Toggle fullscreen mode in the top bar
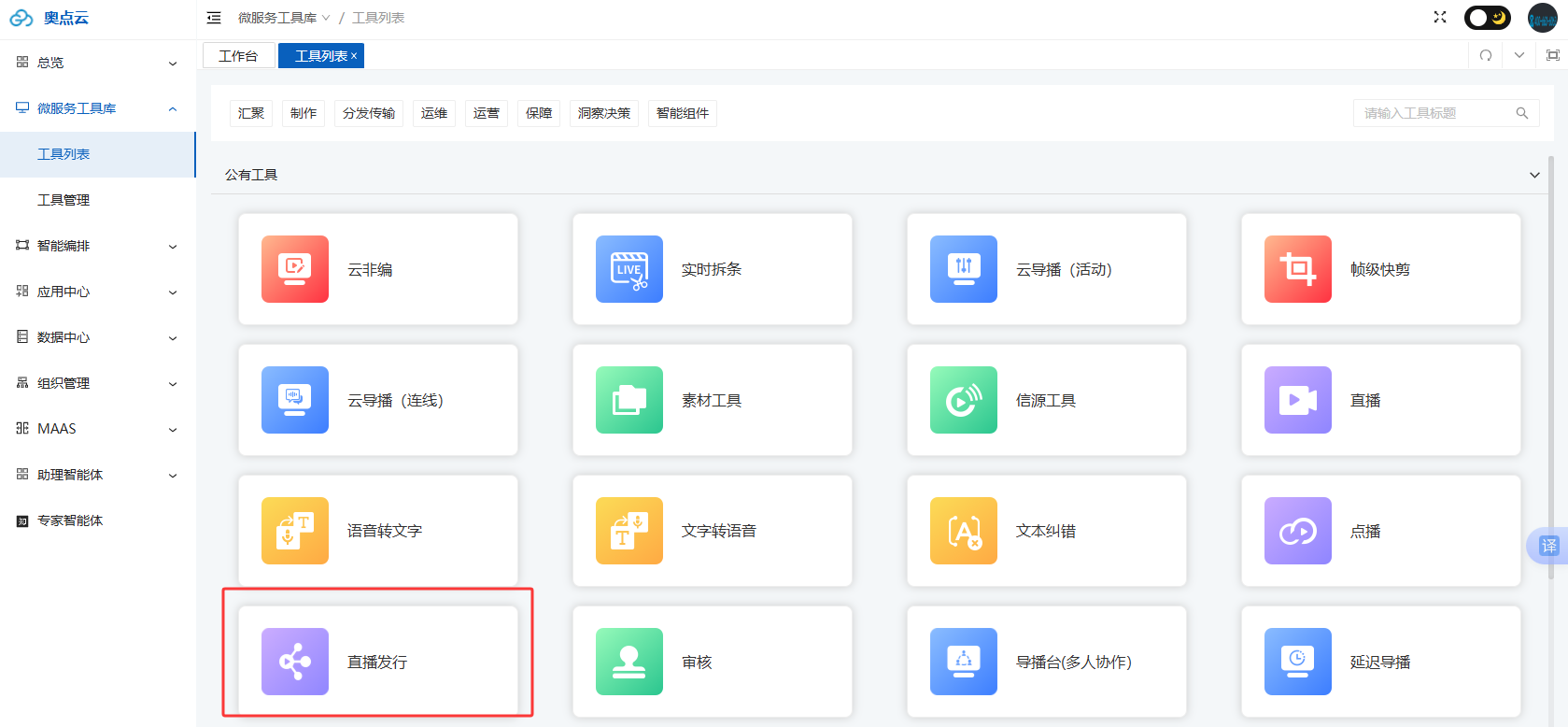Screen dimensions: 1568x727 point(1440,18)
